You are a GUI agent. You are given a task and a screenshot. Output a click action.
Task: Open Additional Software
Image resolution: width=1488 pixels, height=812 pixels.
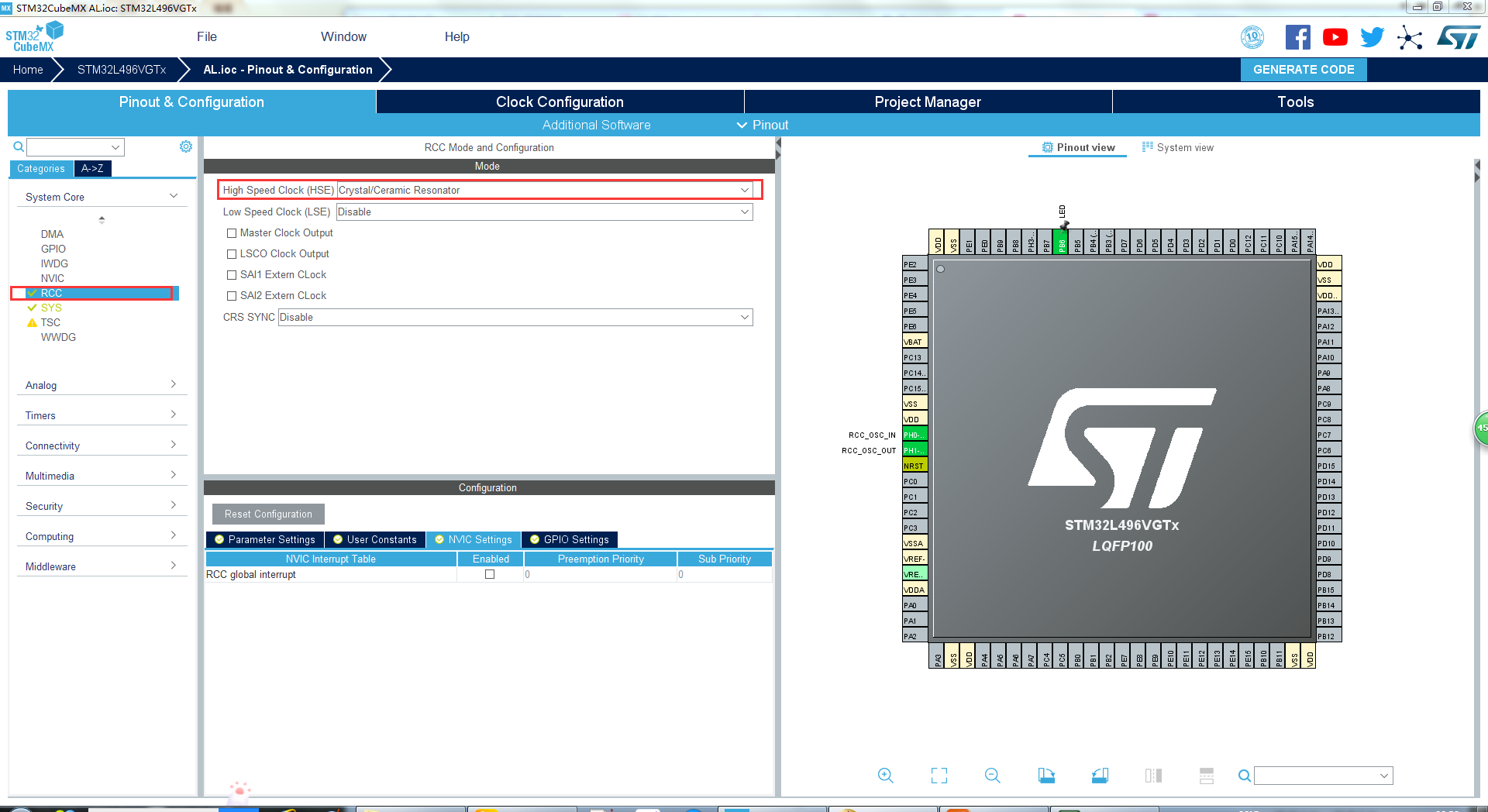point(596,125)
